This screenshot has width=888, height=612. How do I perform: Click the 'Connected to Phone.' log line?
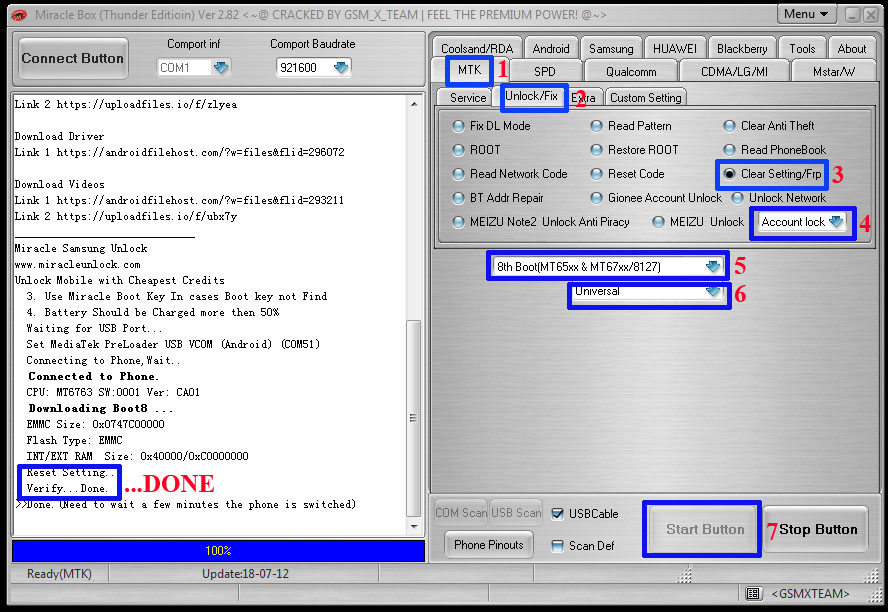[x=93, y=376]
